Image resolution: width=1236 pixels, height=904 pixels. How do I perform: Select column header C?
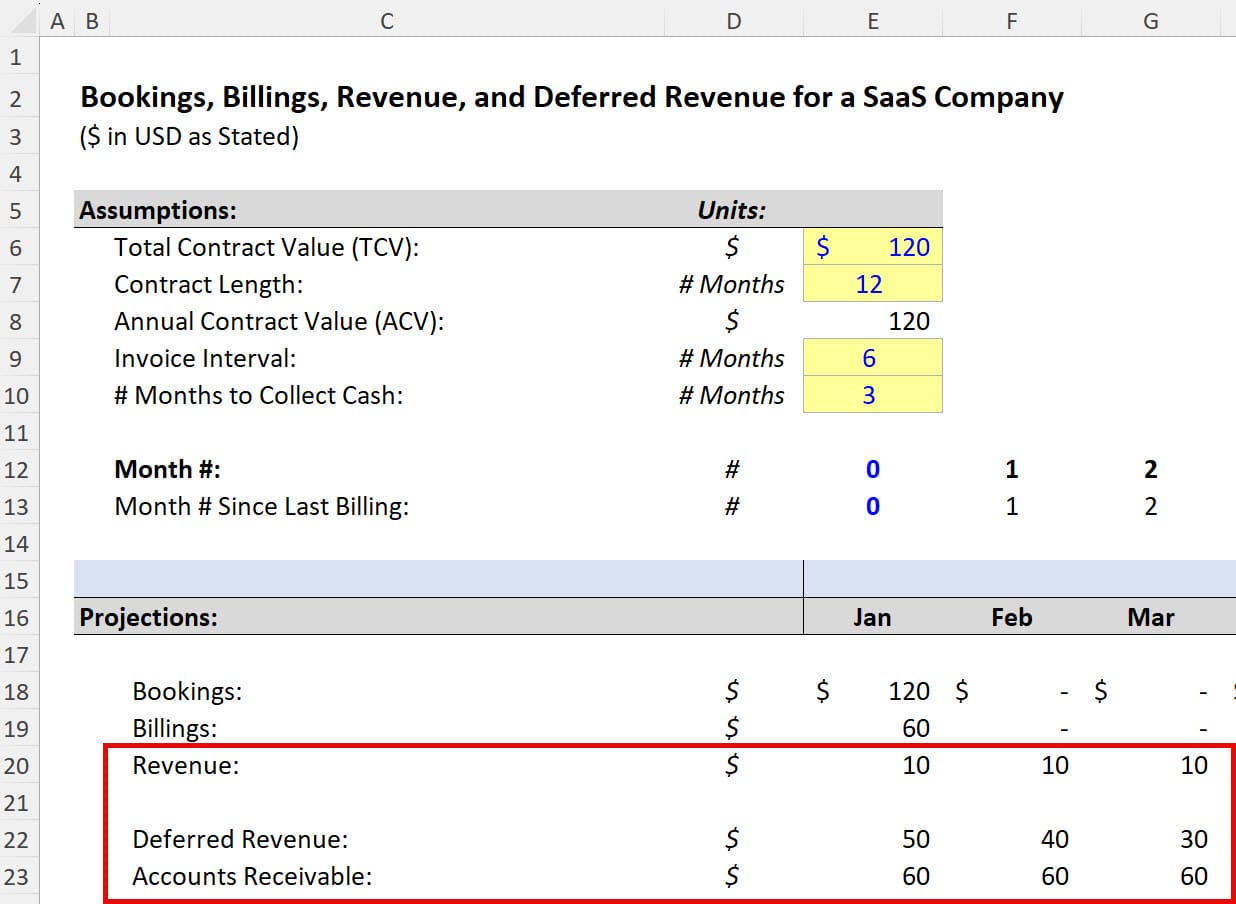tap(386, 20)
